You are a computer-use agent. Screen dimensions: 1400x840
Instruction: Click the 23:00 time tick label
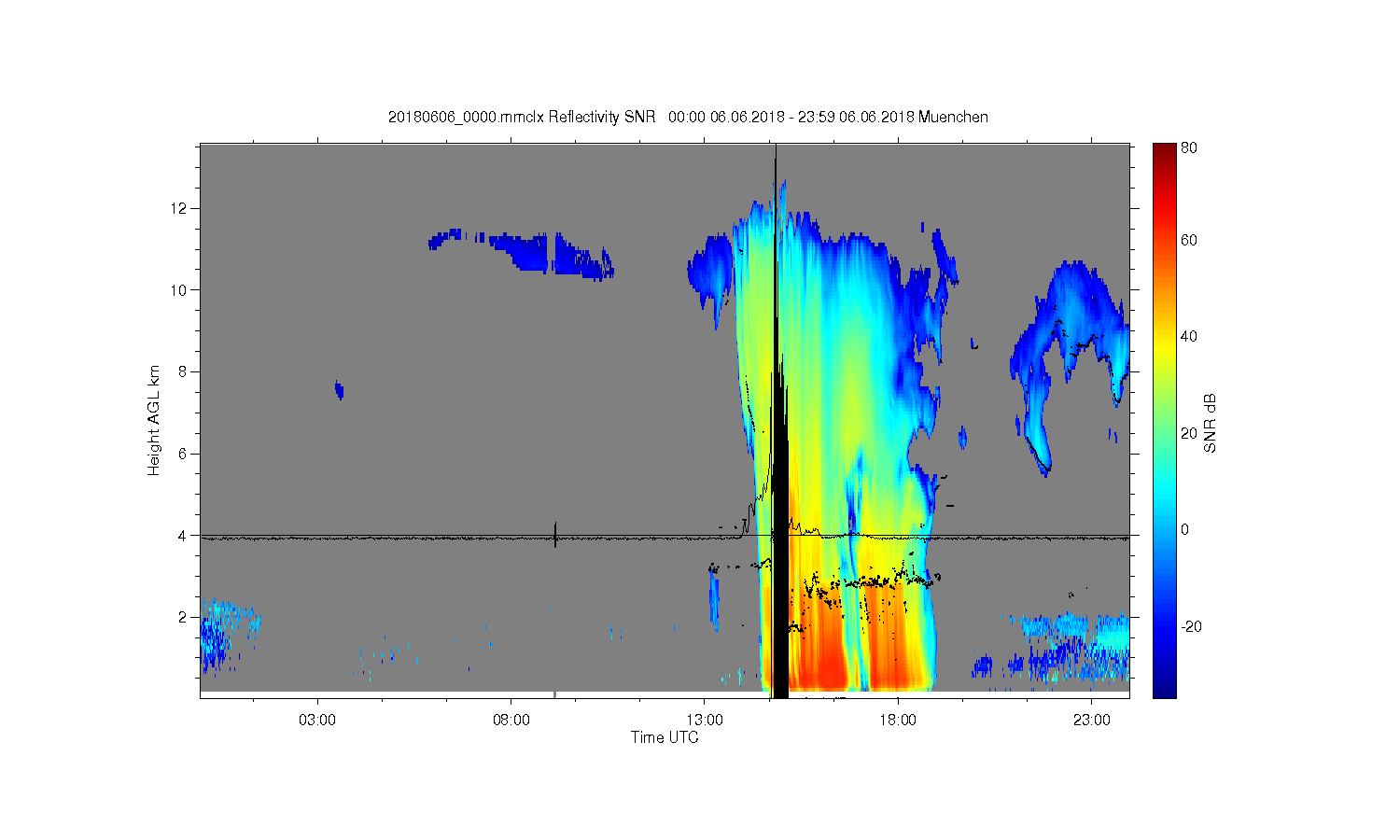[1092, 720]
